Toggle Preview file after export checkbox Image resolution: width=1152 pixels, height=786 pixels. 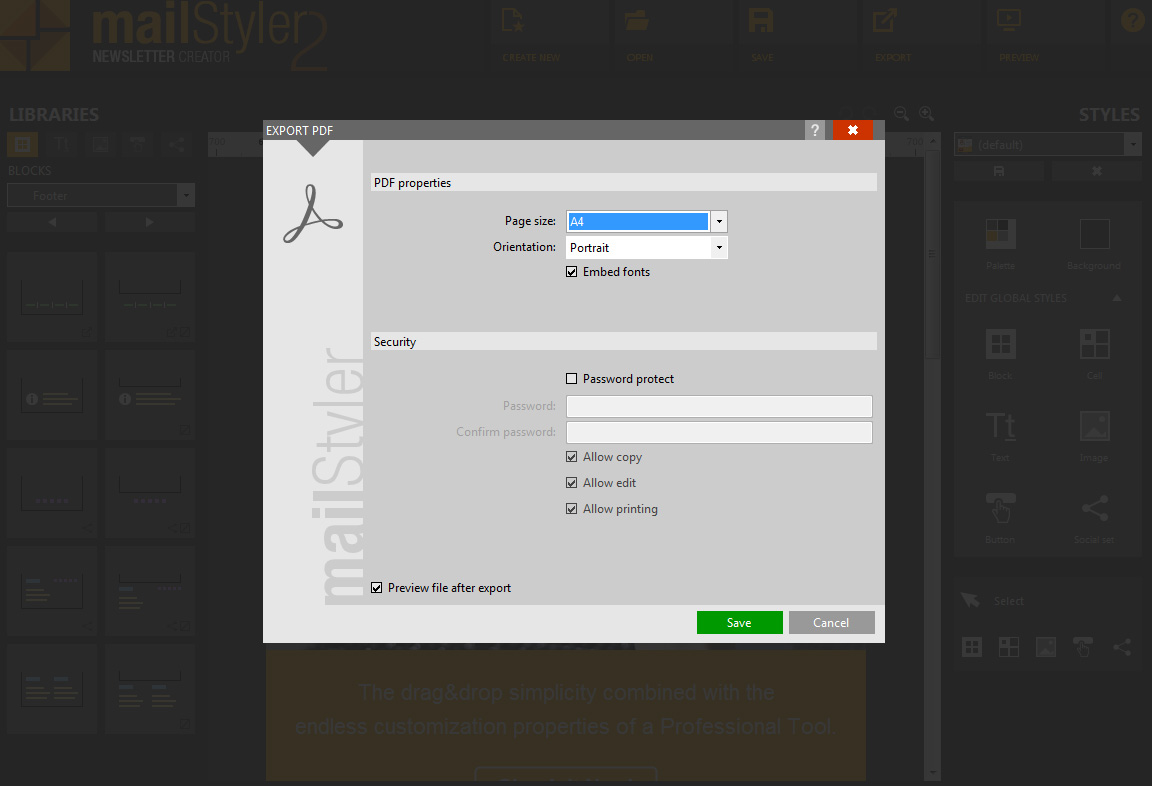pyautogui.click(x=377, y=588)
